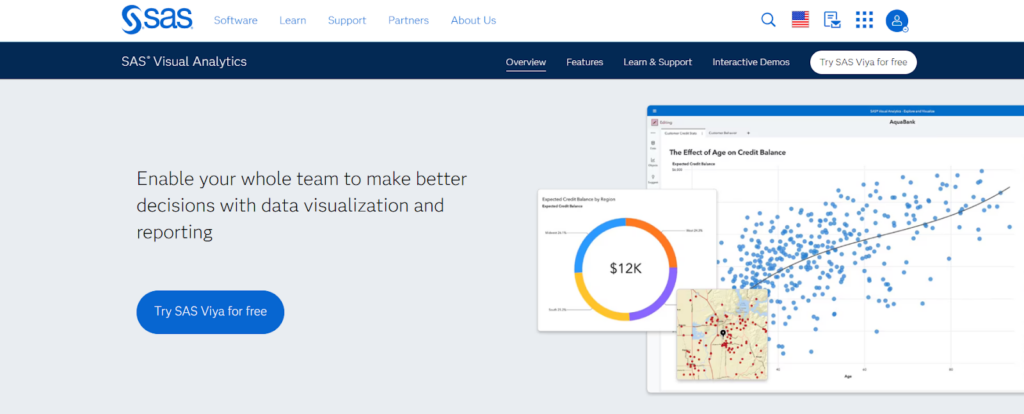
Task: Open the Learn menu
Action: click(x=293, y=20)
